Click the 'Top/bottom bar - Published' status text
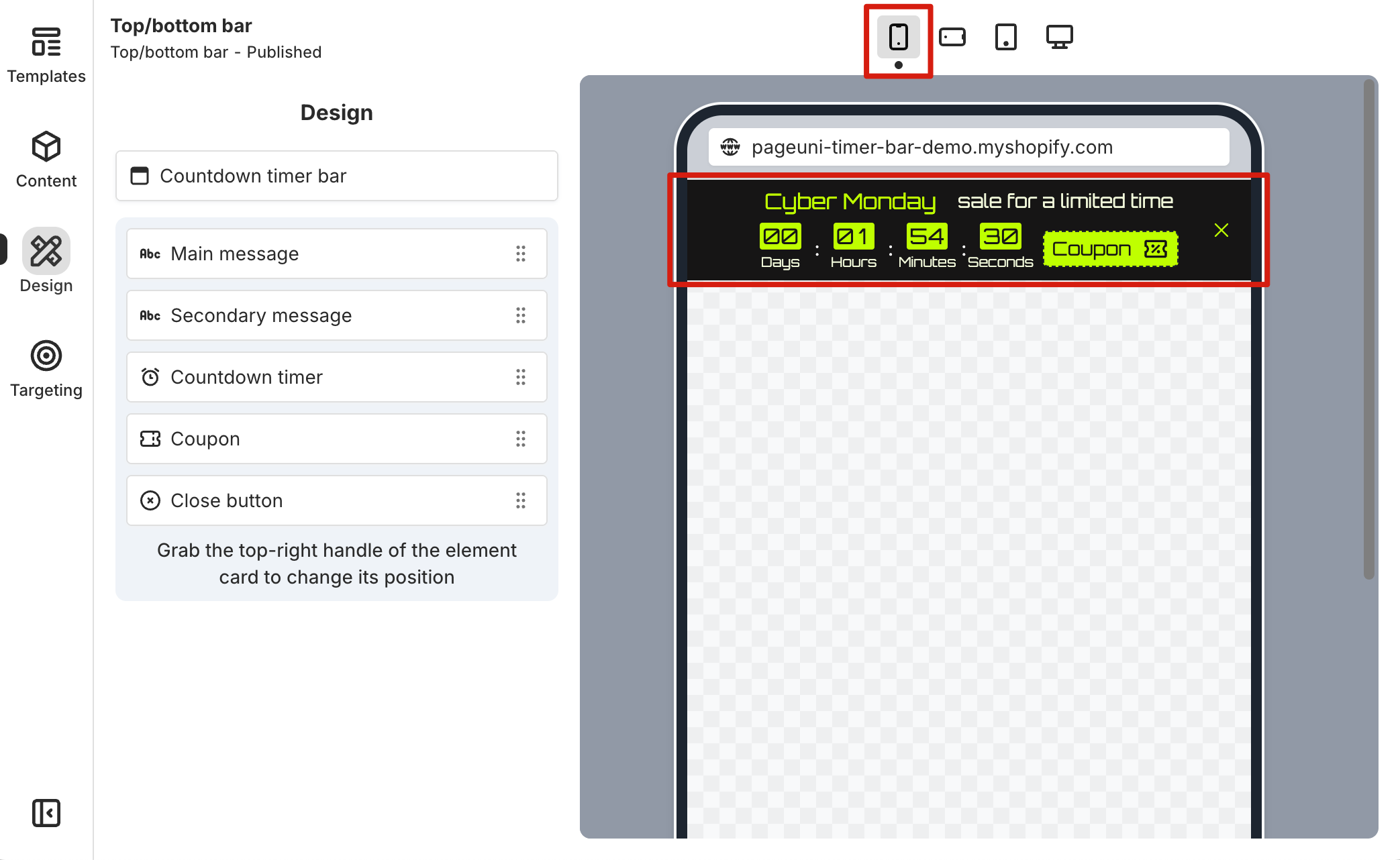Screen dimensions: 1400x860 216,52
